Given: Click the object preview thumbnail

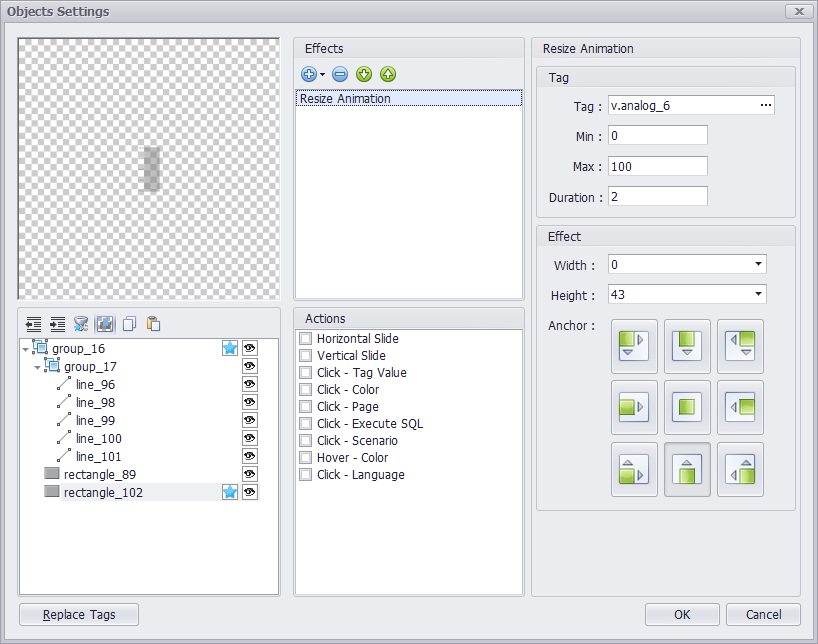Looking at the screenshot, I should click(x=149, y=169).
